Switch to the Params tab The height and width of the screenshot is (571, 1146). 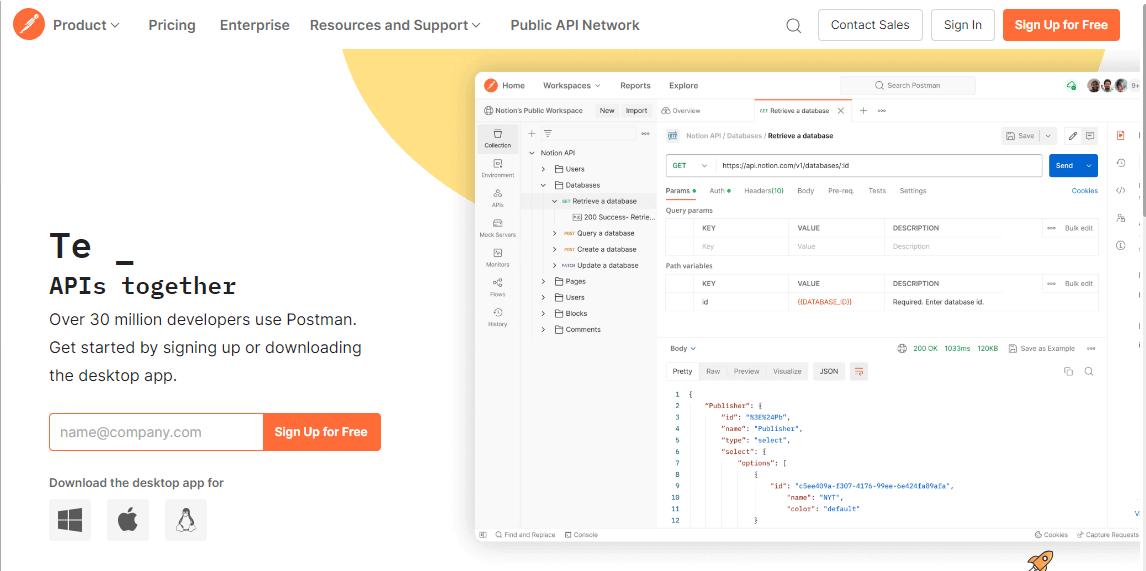coord(680,191)
